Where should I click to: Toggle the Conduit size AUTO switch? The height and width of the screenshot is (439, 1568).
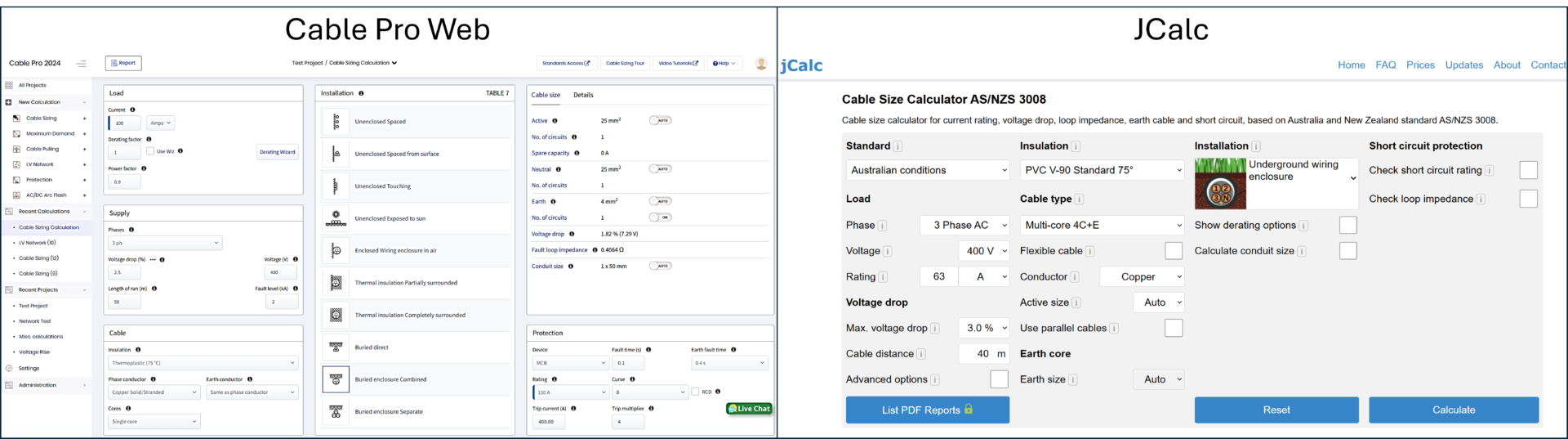(660, 266)
